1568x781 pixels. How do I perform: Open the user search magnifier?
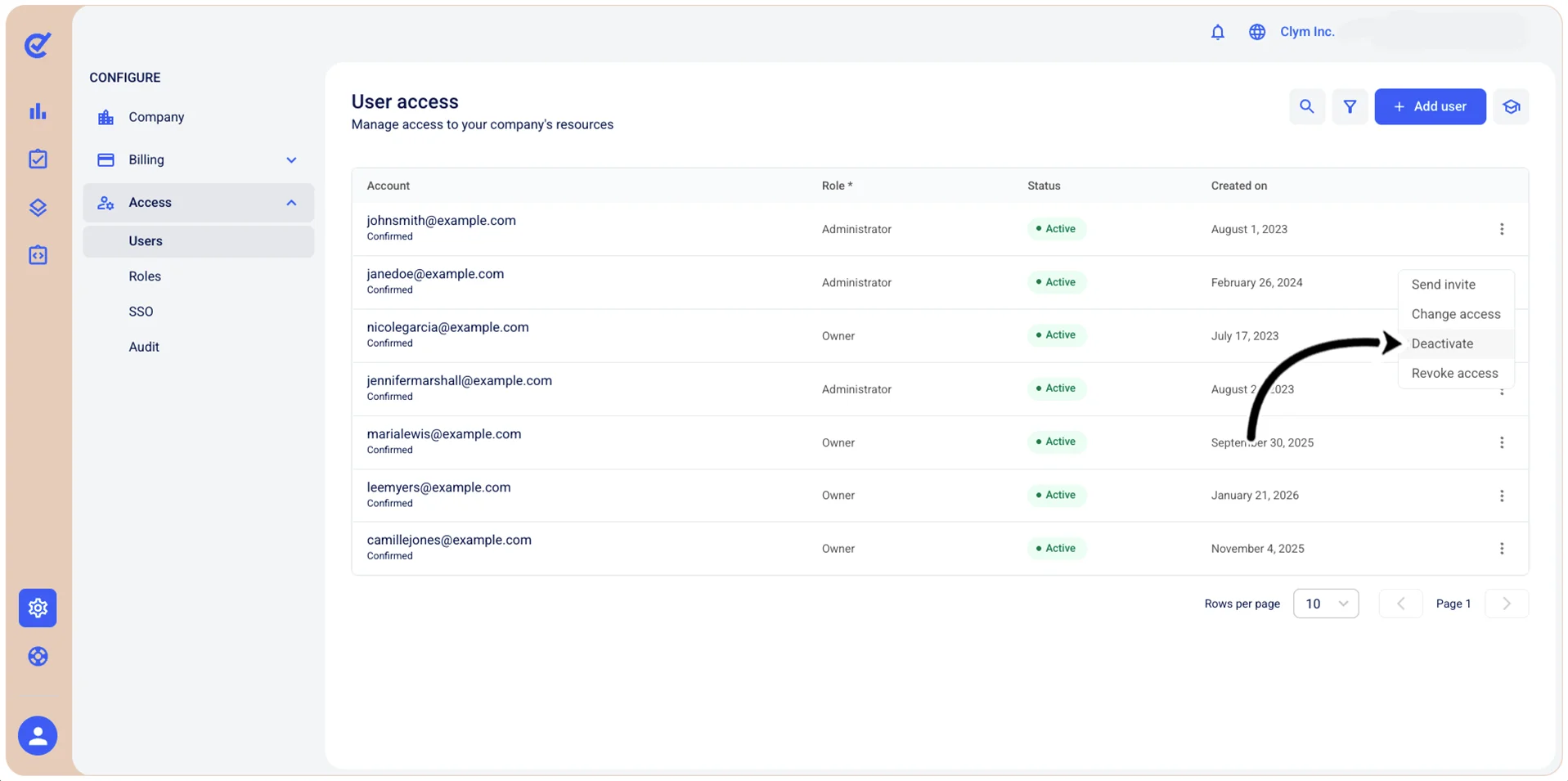tap(1307, 106)
